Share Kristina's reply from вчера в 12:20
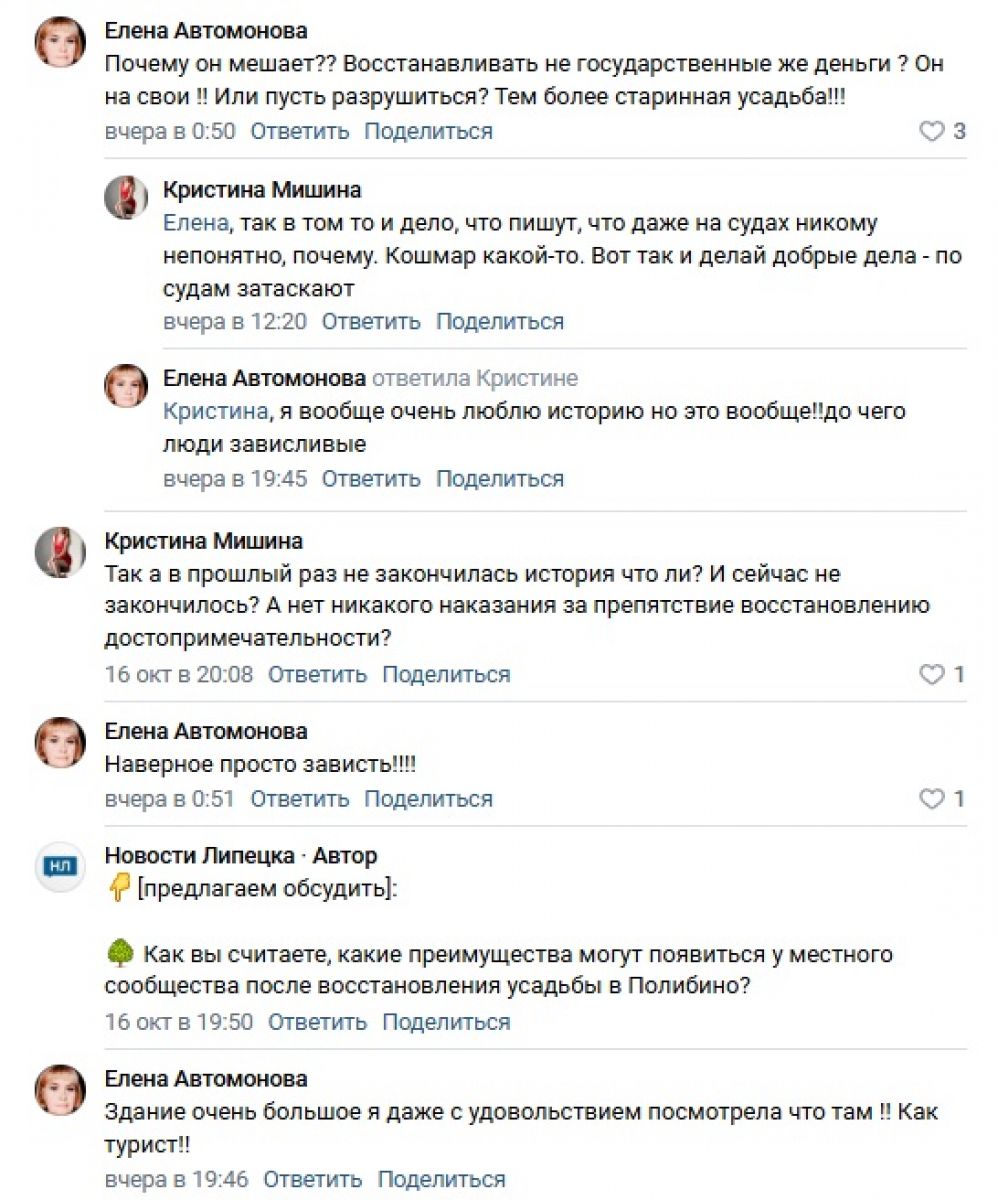 (500, 321)
